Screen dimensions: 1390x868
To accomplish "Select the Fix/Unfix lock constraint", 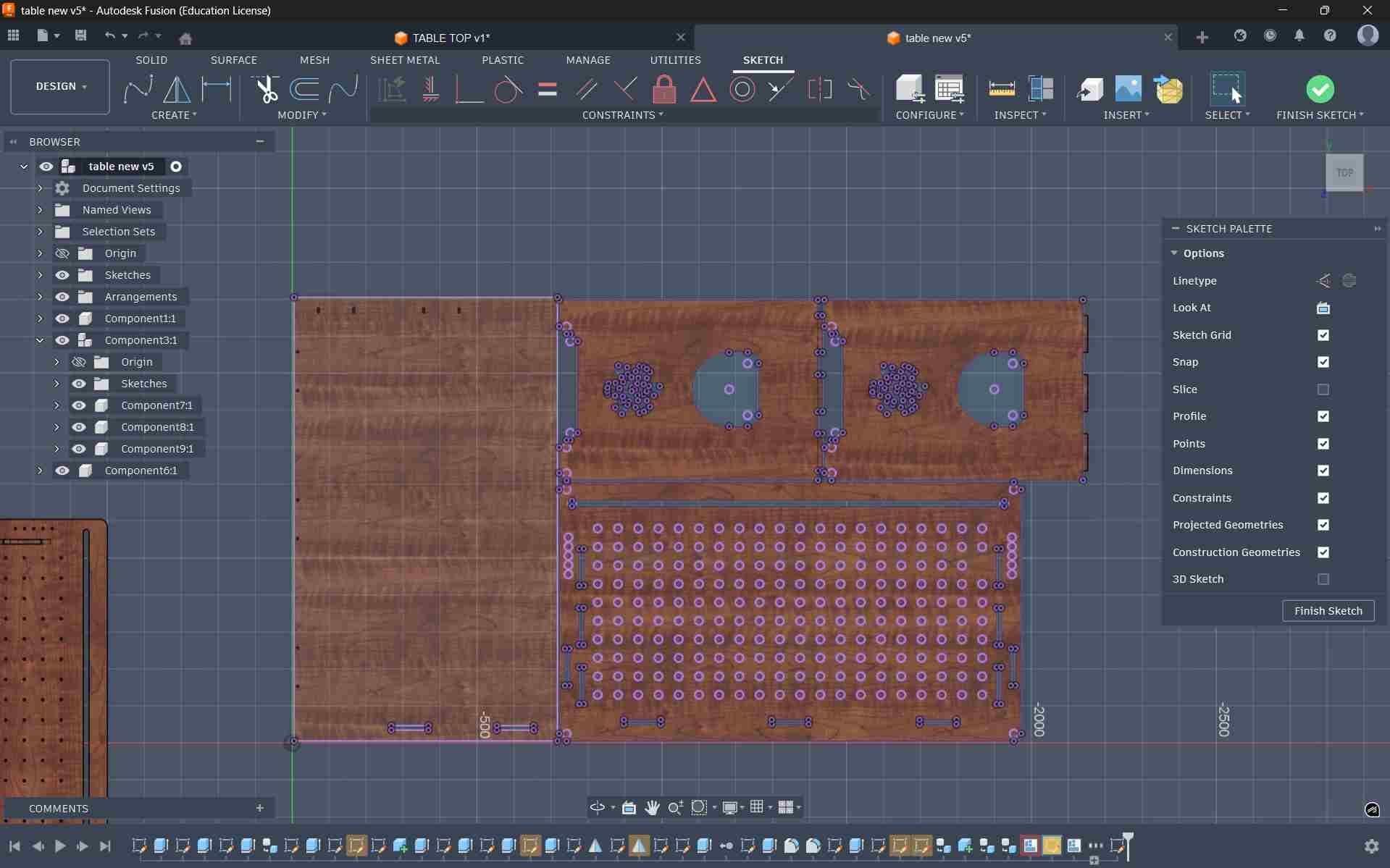I will [x=663, y=90].
